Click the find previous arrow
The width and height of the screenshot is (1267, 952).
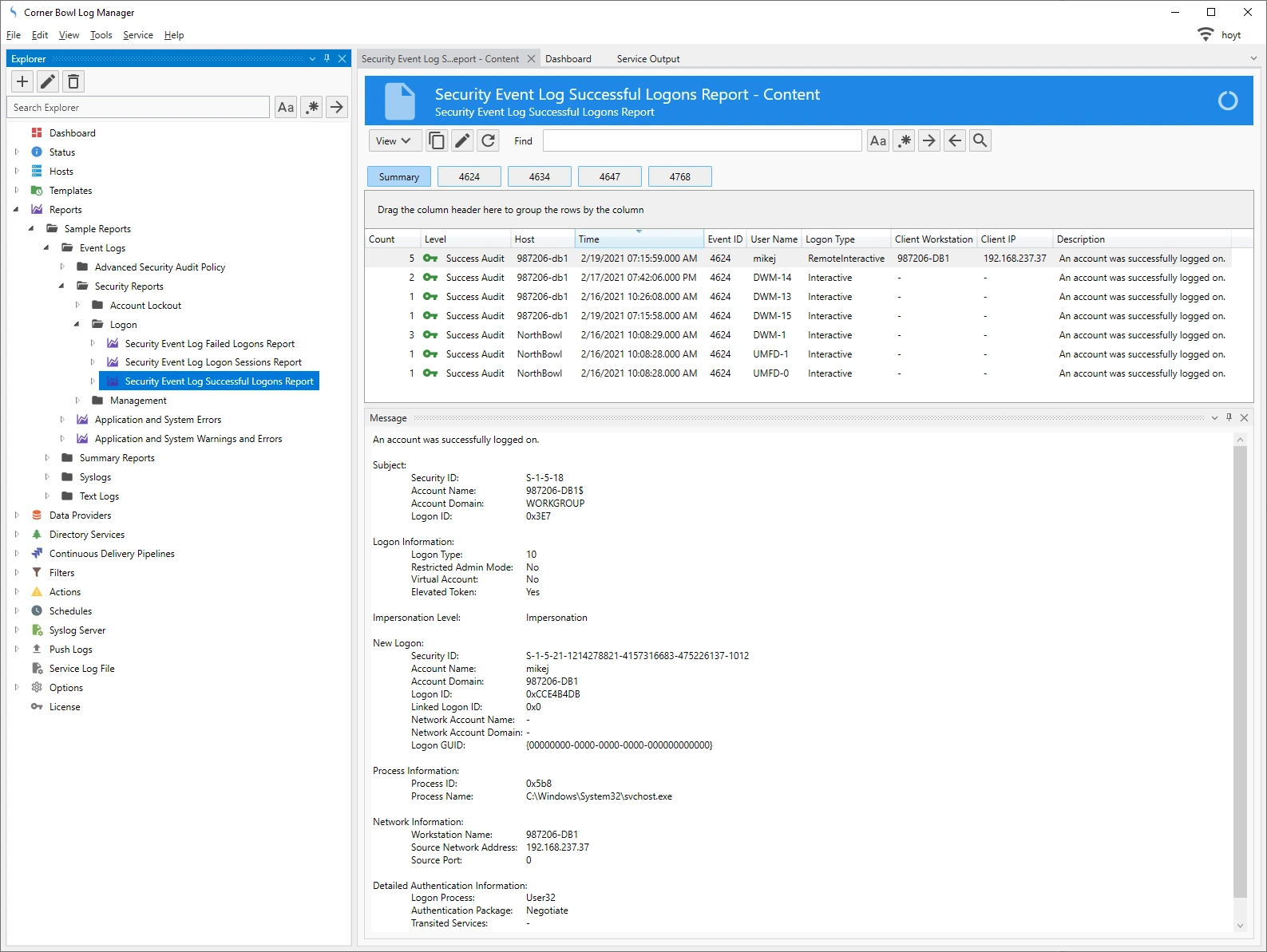click(x=955, y=140)
